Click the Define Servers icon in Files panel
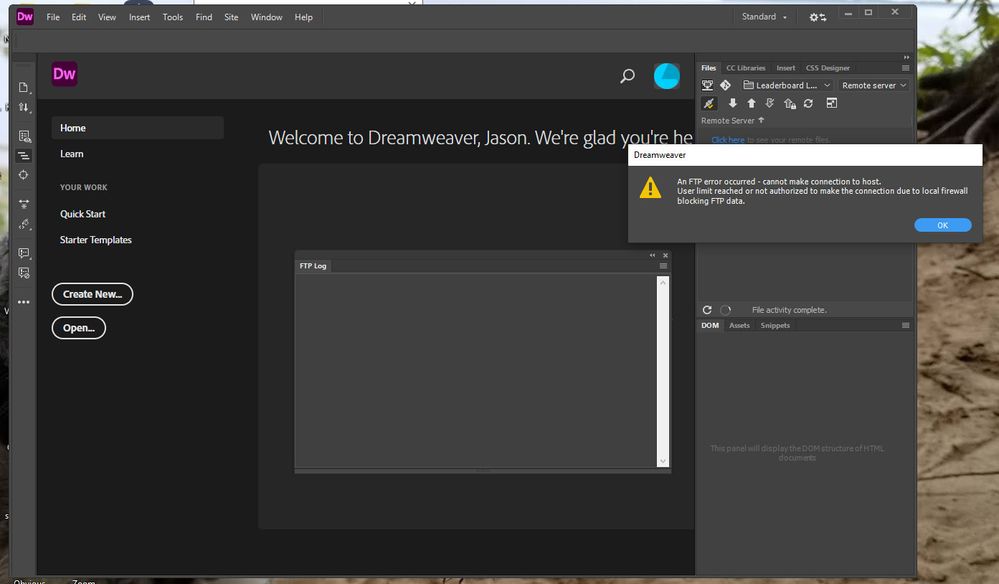Viewport: 999px width, 584px height. (x=707, y=85)
